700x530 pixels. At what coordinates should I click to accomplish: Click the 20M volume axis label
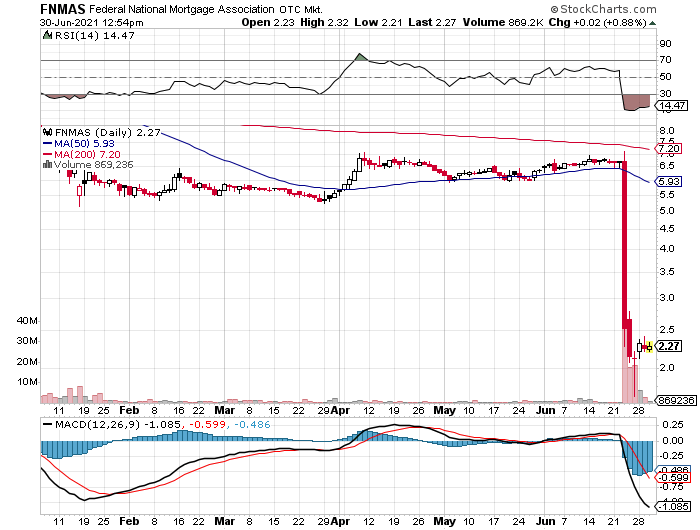pyautogui.click(x=27, y=362)
